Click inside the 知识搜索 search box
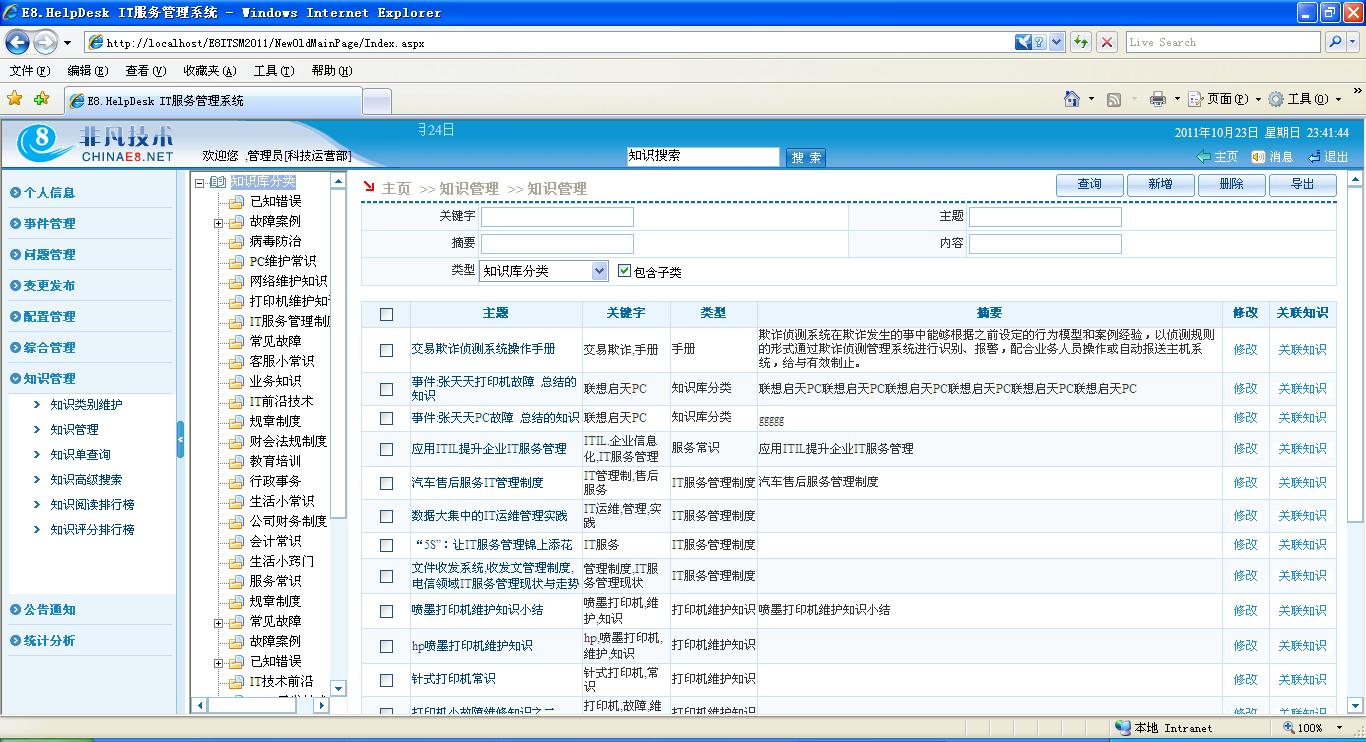The image size is (1366, 742). coord(703,156)
